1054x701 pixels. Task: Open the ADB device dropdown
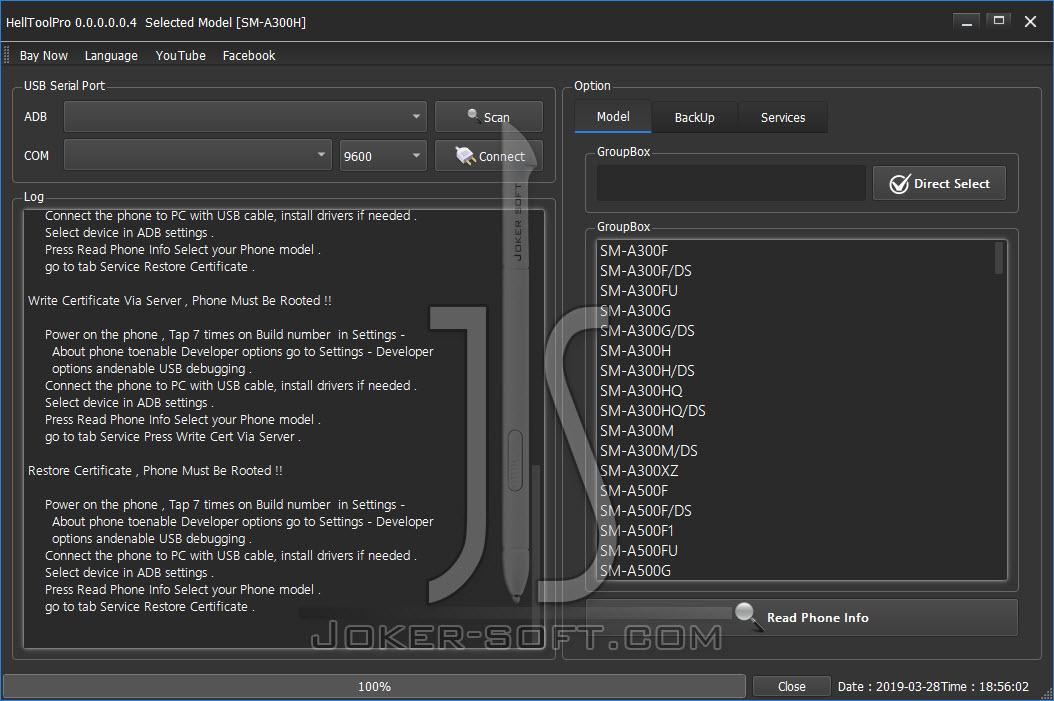245,116
